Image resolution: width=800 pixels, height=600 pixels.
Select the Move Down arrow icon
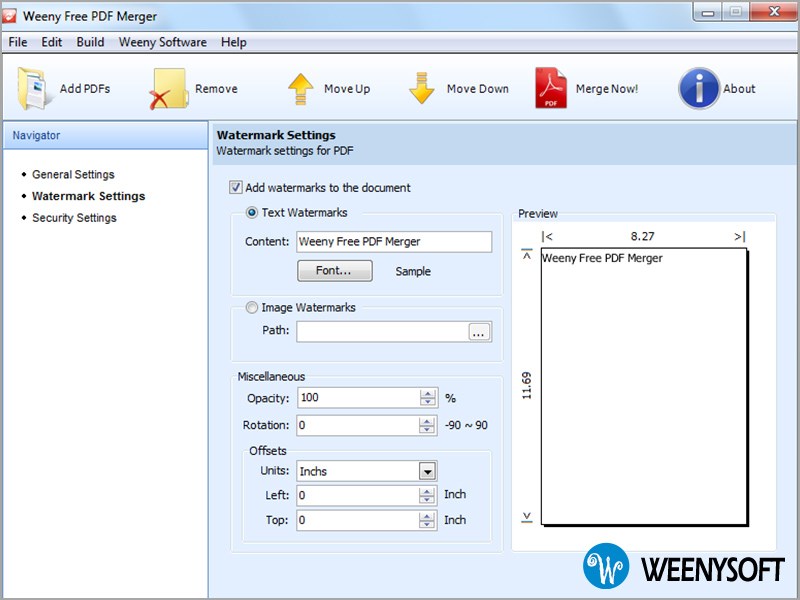pyautogui.click(x=420, y=87)
